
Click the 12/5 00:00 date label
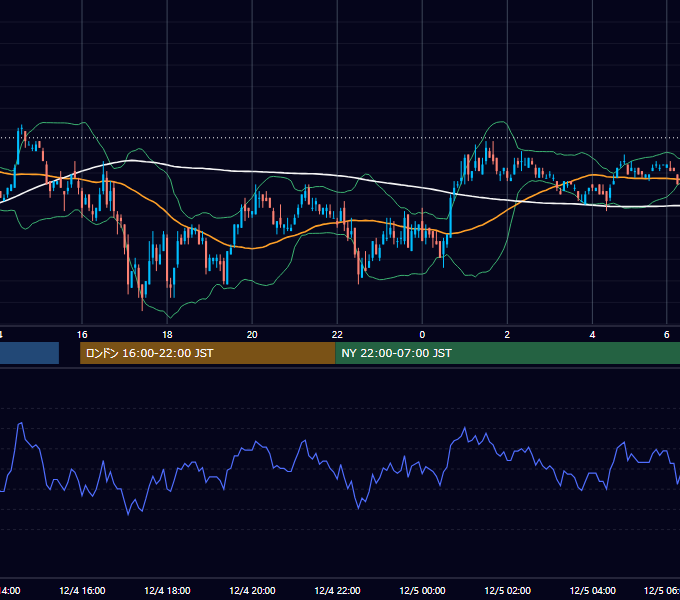[422, 590]
